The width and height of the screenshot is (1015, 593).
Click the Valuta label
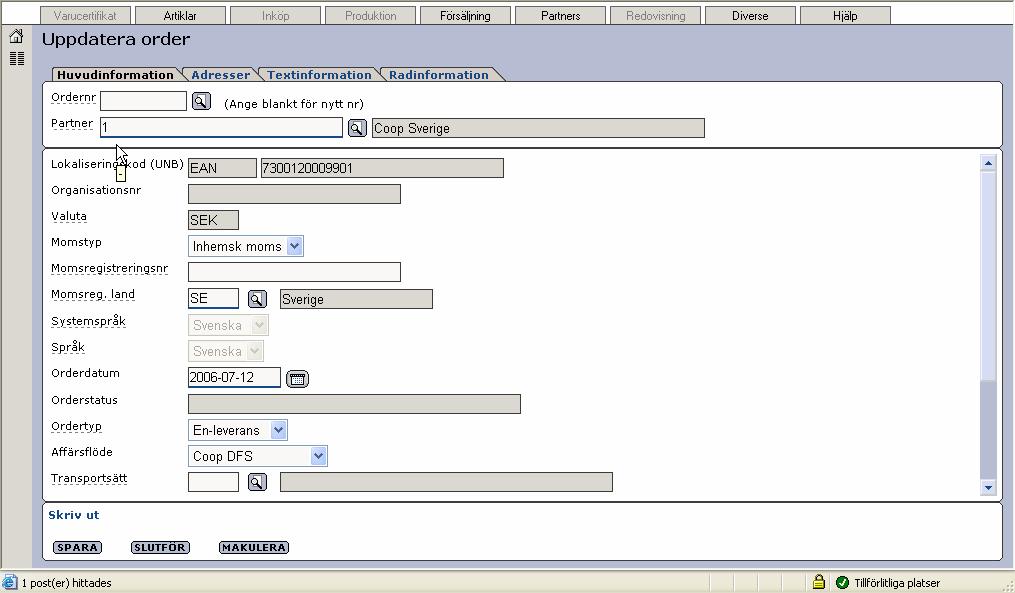point(69,216)
